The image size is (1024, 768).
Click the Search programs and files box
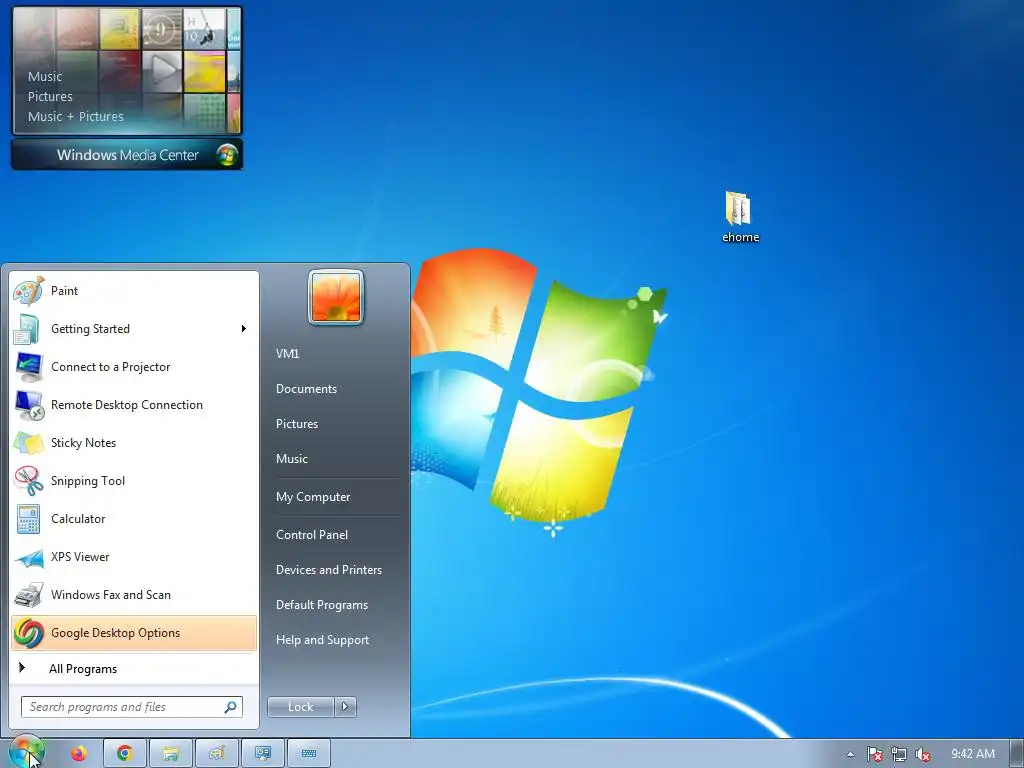(132, 707)
